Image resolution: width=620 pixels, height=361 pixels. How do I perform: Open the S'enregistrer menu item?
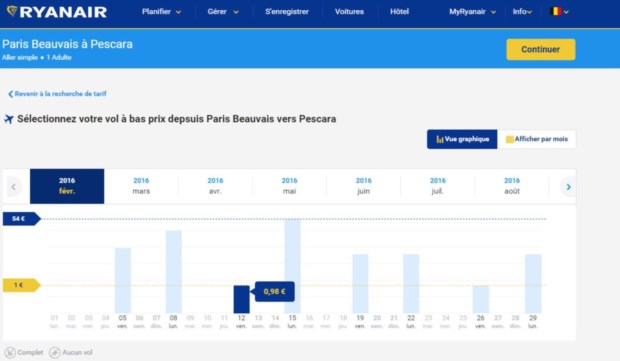pos(287,11)
